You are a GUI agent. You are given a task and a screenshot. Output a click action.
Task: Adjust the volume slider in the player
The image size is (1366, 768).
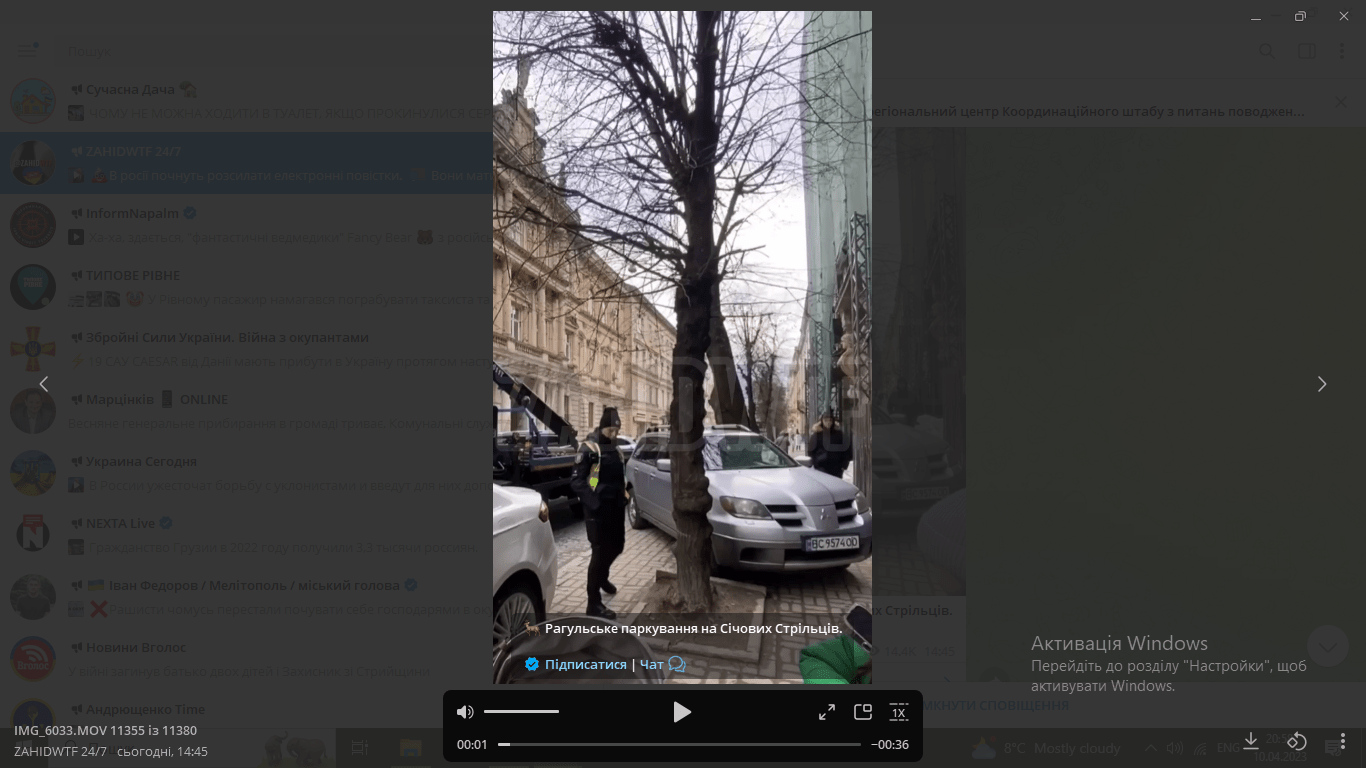pos(521,712)
